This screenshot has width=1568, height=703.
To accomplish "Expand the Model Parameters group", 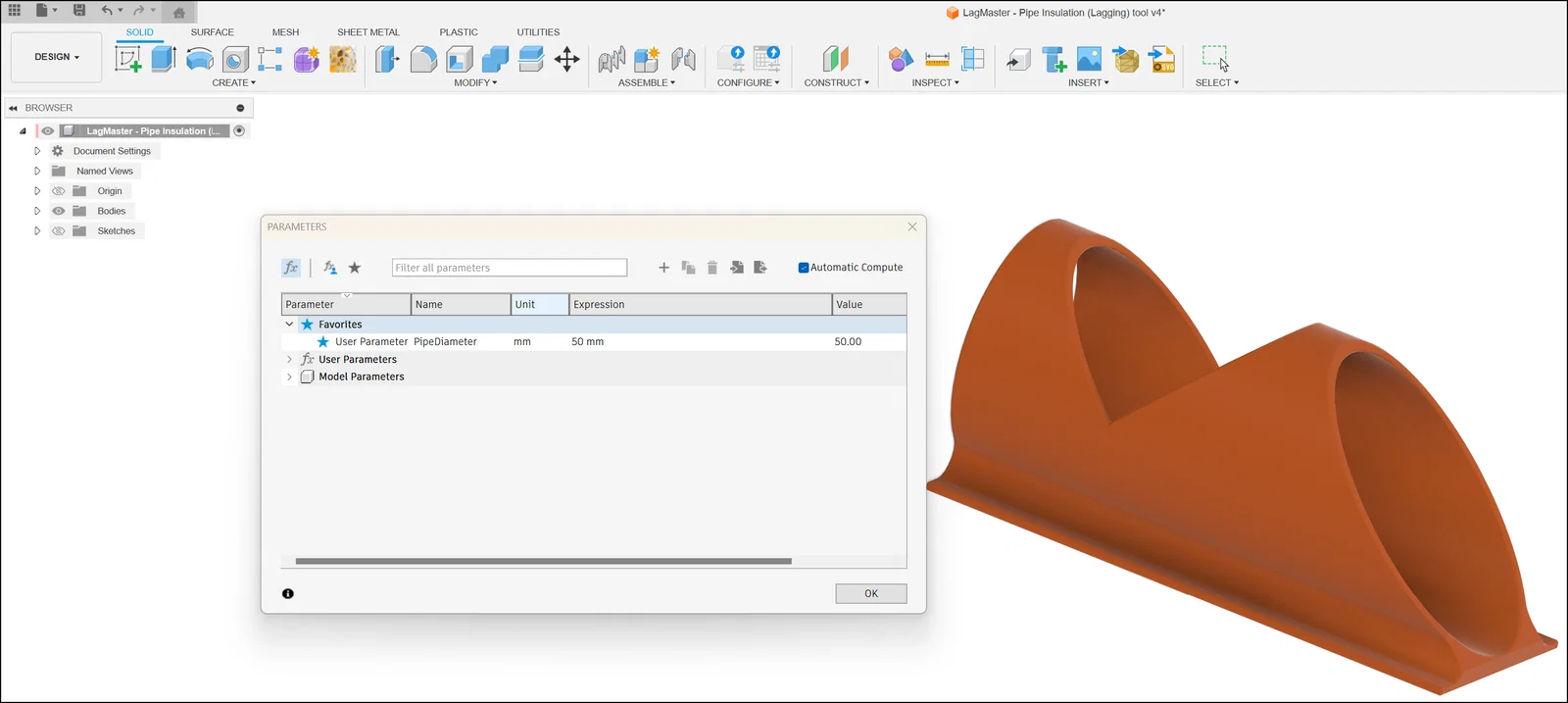I will point(289,377).
